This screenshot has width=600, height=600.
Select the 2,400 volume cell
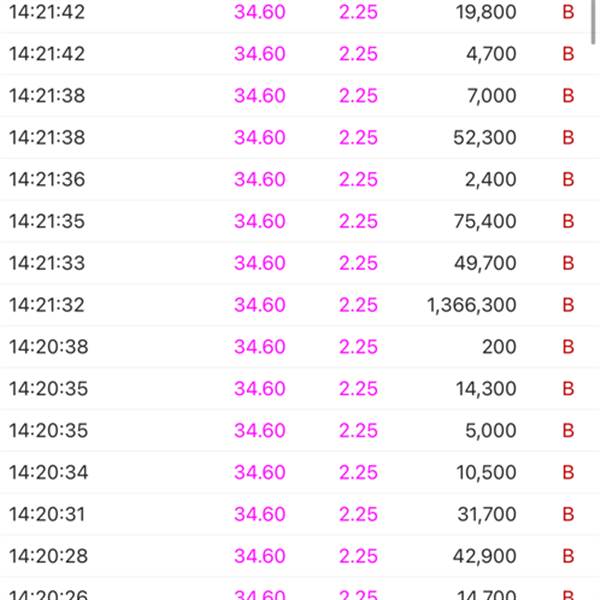(491, 180)
